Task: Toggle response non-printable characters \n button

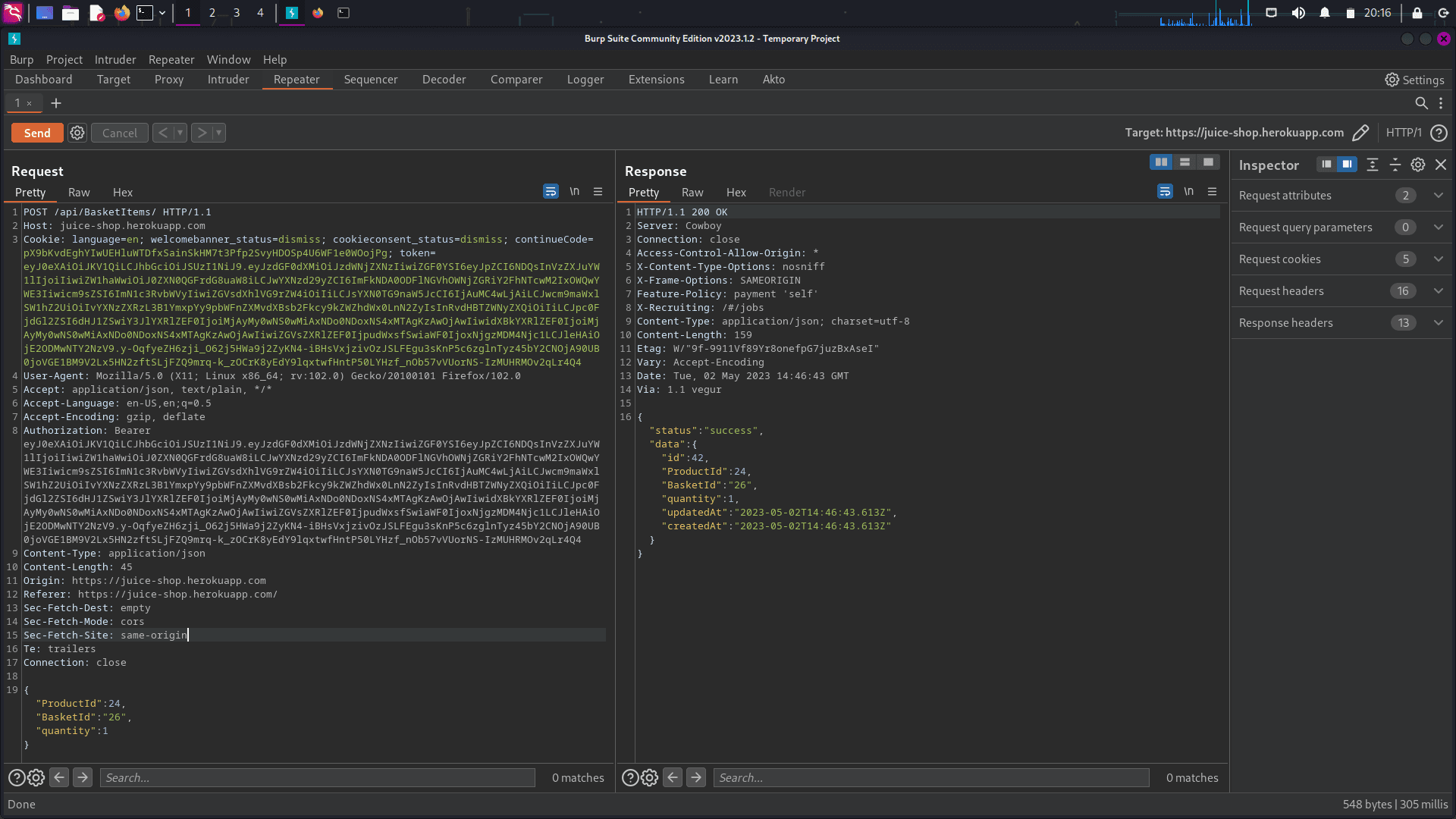Action: pos(1188,192)
